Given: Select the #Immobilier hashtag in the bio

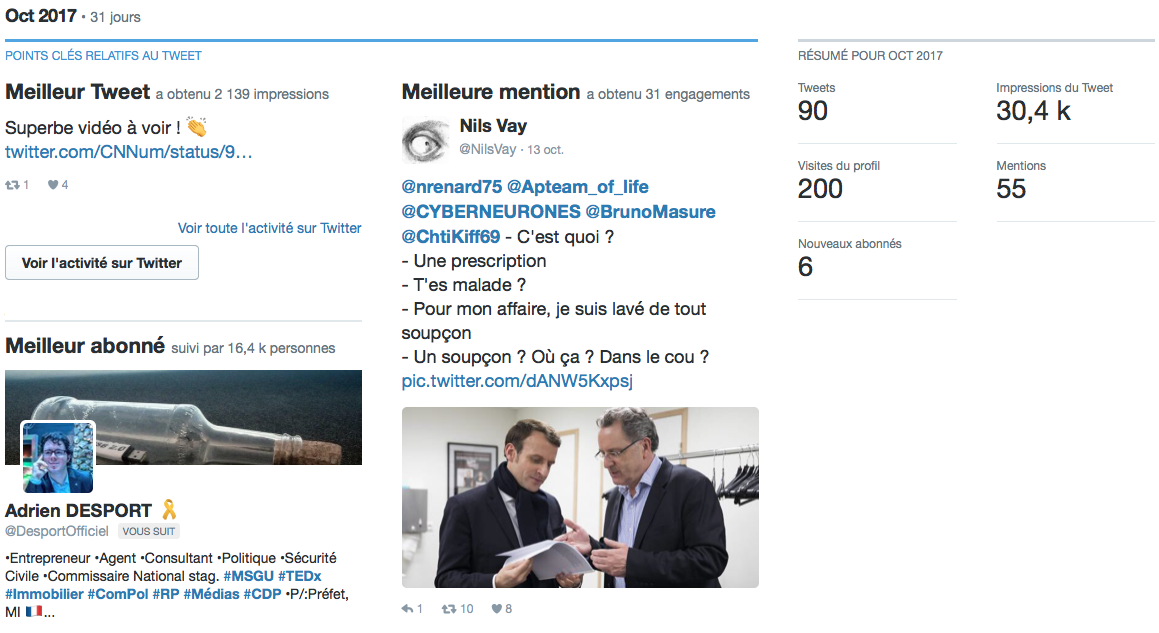Looking at the screenshot, I should tap(44, 594).
